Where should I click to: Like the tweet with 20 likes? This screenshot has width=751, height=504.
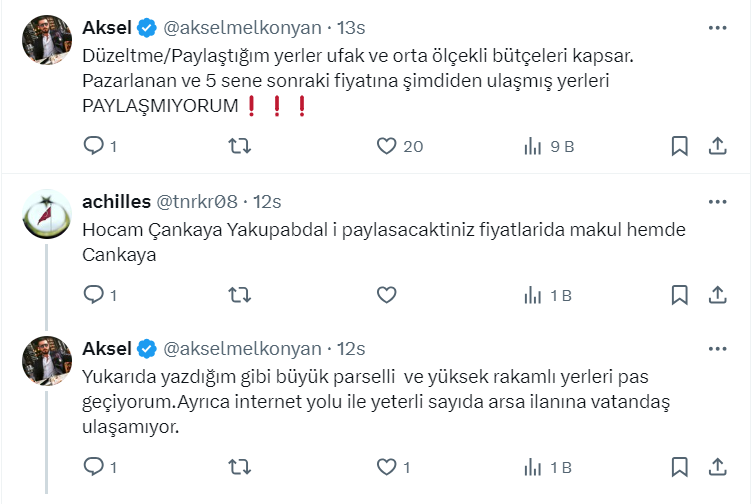click(x=388, y=146)
